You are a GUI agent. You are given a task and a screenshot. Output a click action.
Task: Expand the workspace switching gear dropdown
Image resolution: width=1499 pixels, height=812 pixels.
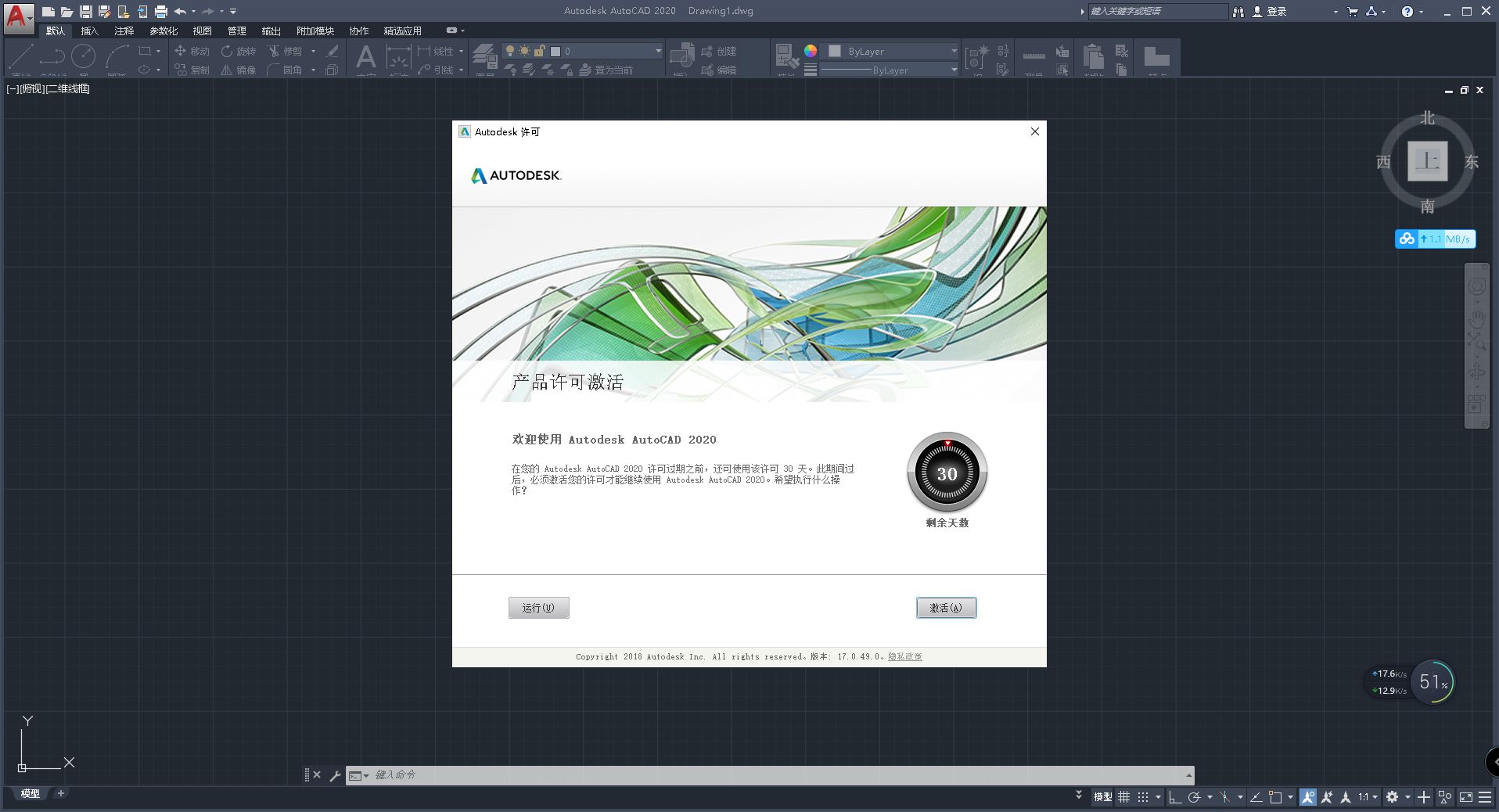(x=1407, y=797)
